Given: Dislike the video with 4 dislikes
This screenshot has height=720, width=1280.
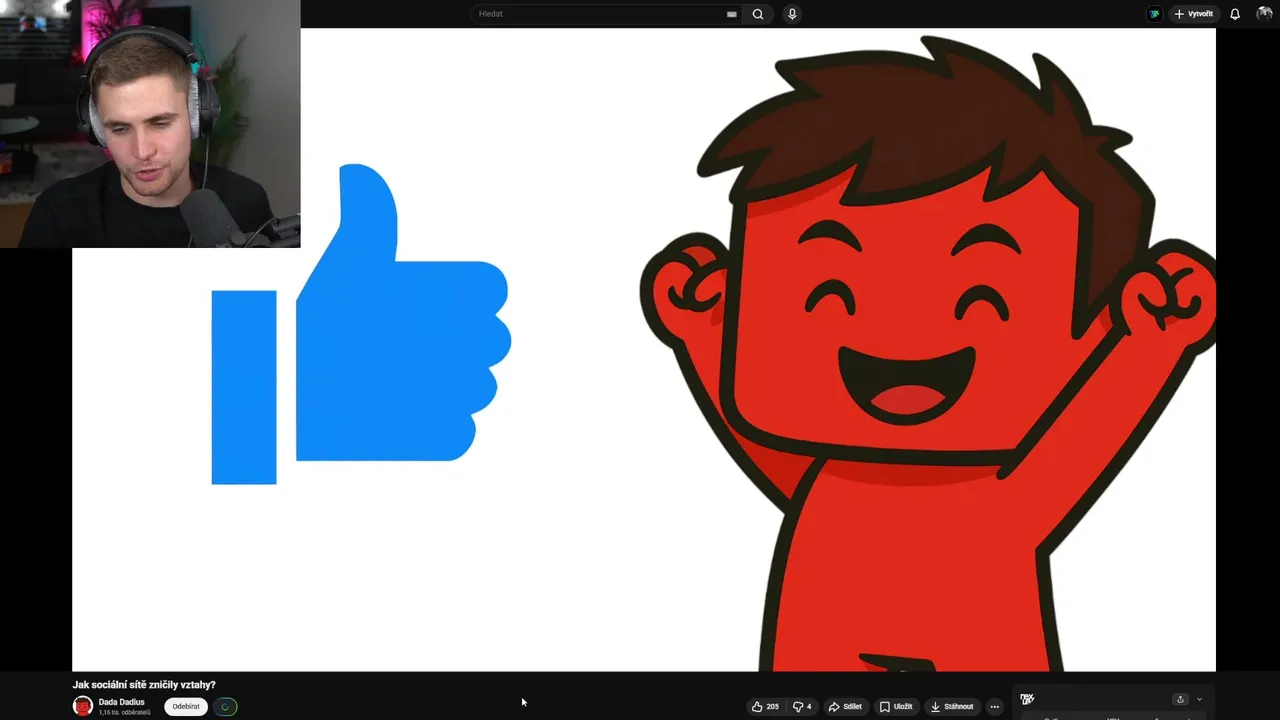Looking at the screenshot, I should click(802, 706).
